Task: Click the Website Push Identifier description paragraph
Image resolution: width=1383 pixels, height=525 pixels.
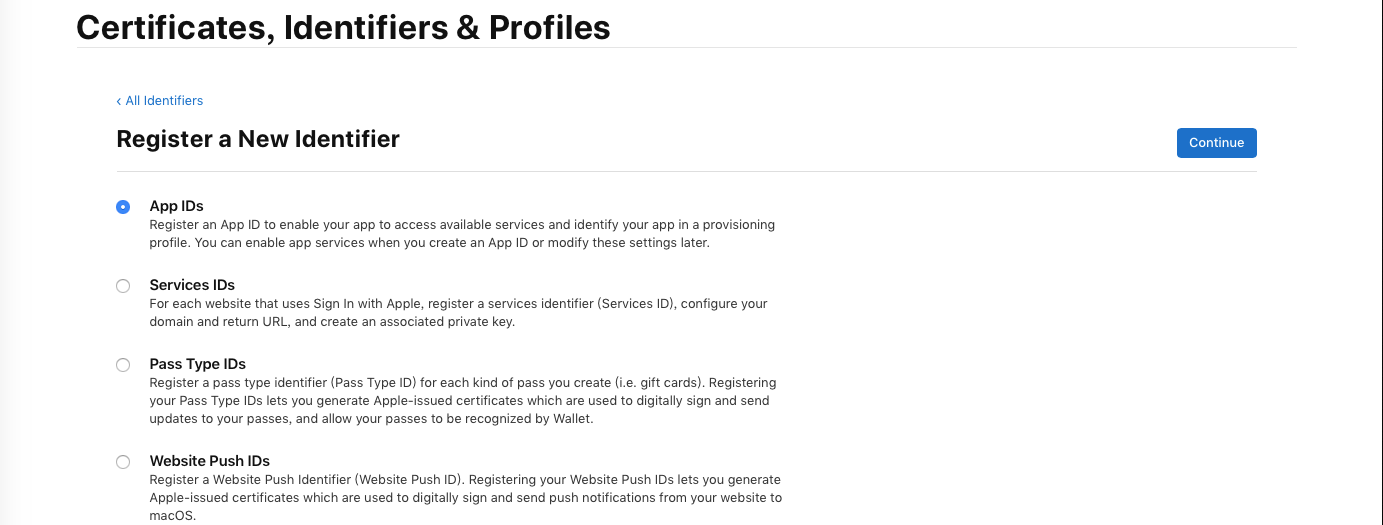Action: click(466, 498)
